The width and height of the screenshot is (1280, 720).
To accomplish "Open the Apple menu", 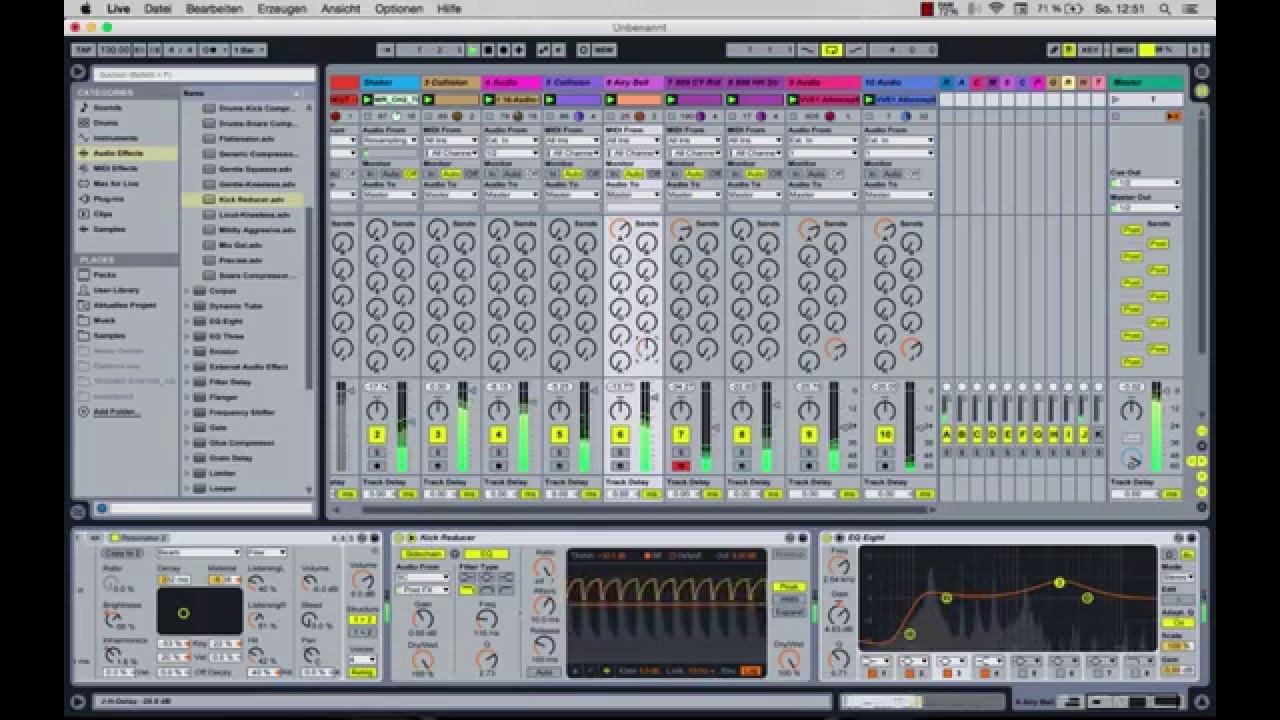I will point(86,9).
